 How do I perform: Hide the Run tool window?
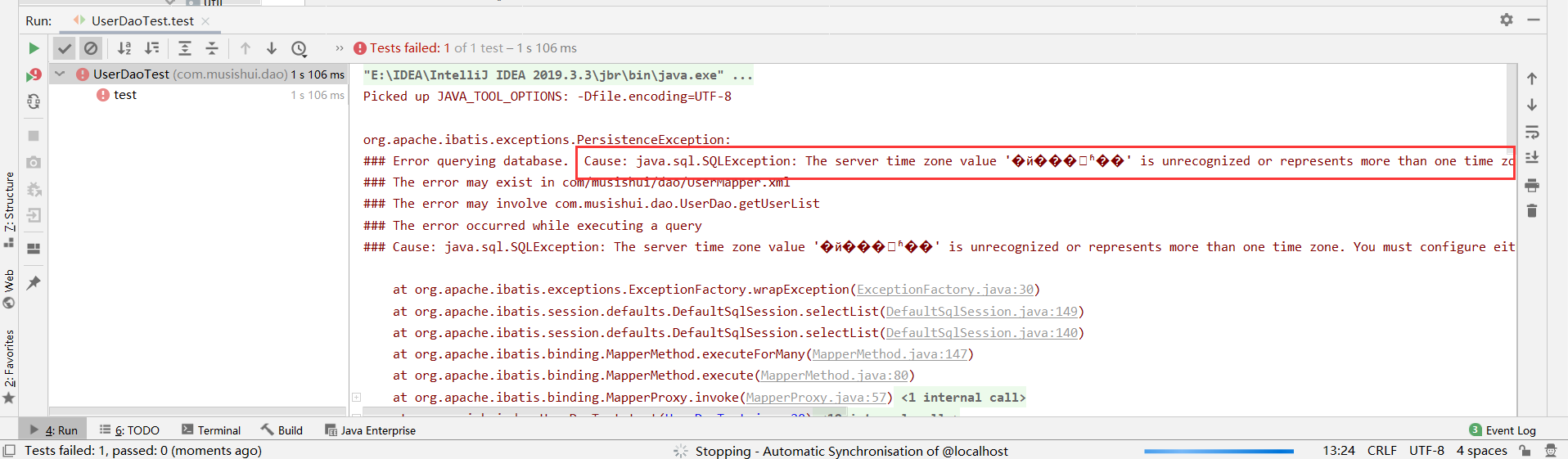click(x=1534, y=20)
